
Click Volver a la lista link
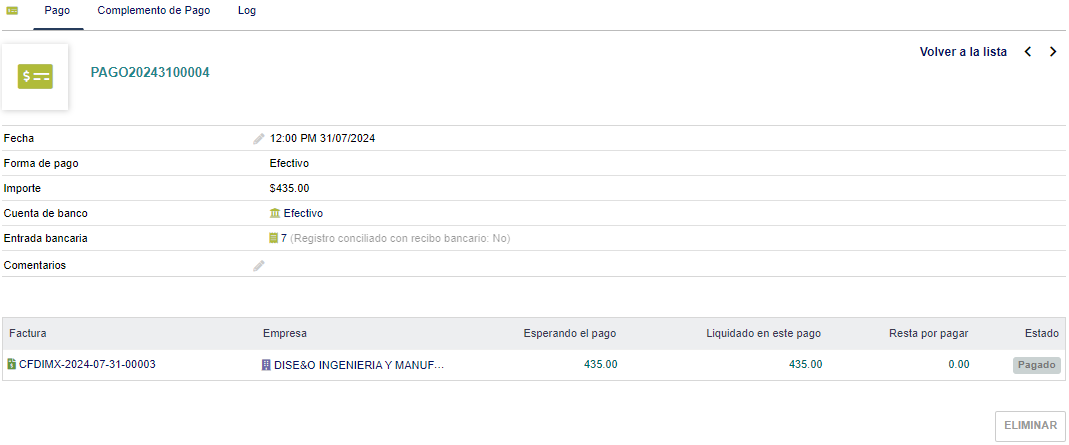963,52
